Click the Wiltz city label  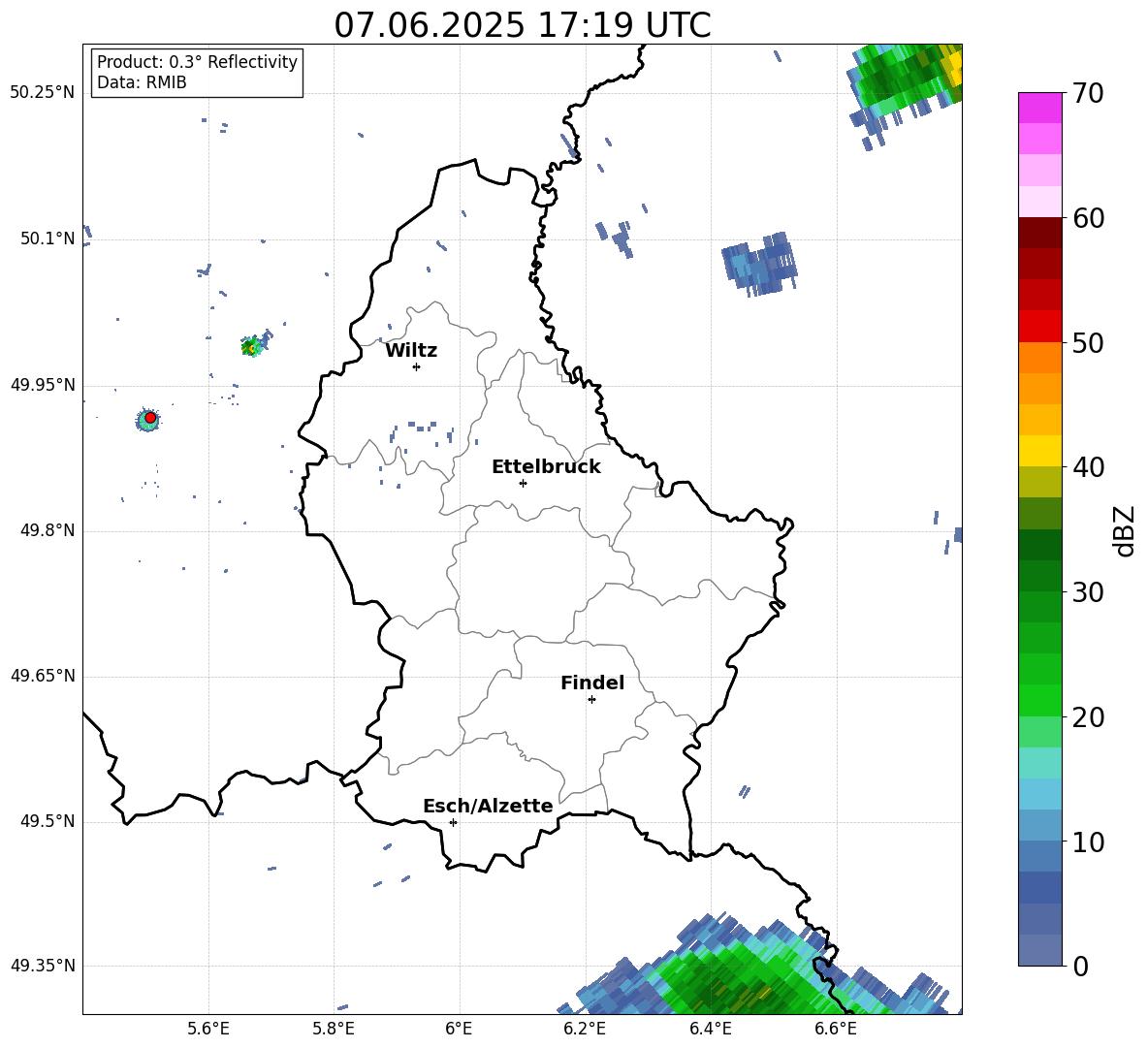click(411, 351)
